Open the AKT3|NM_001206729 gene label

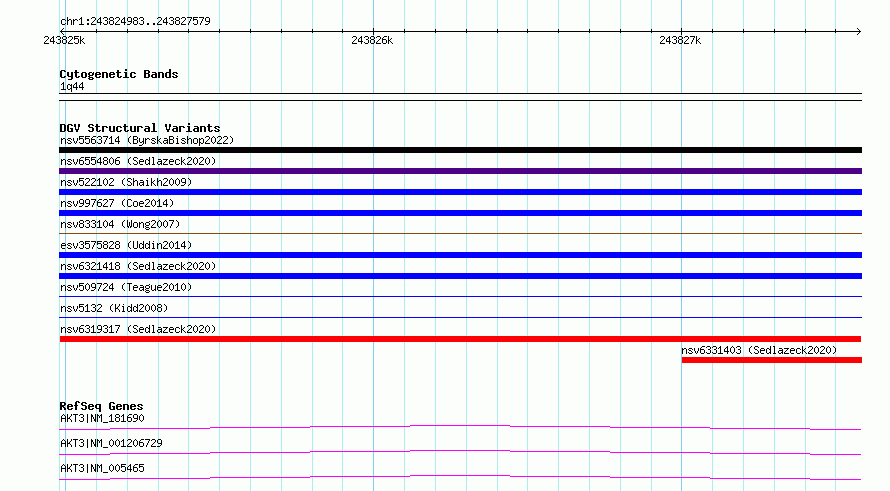coord(111,443)
